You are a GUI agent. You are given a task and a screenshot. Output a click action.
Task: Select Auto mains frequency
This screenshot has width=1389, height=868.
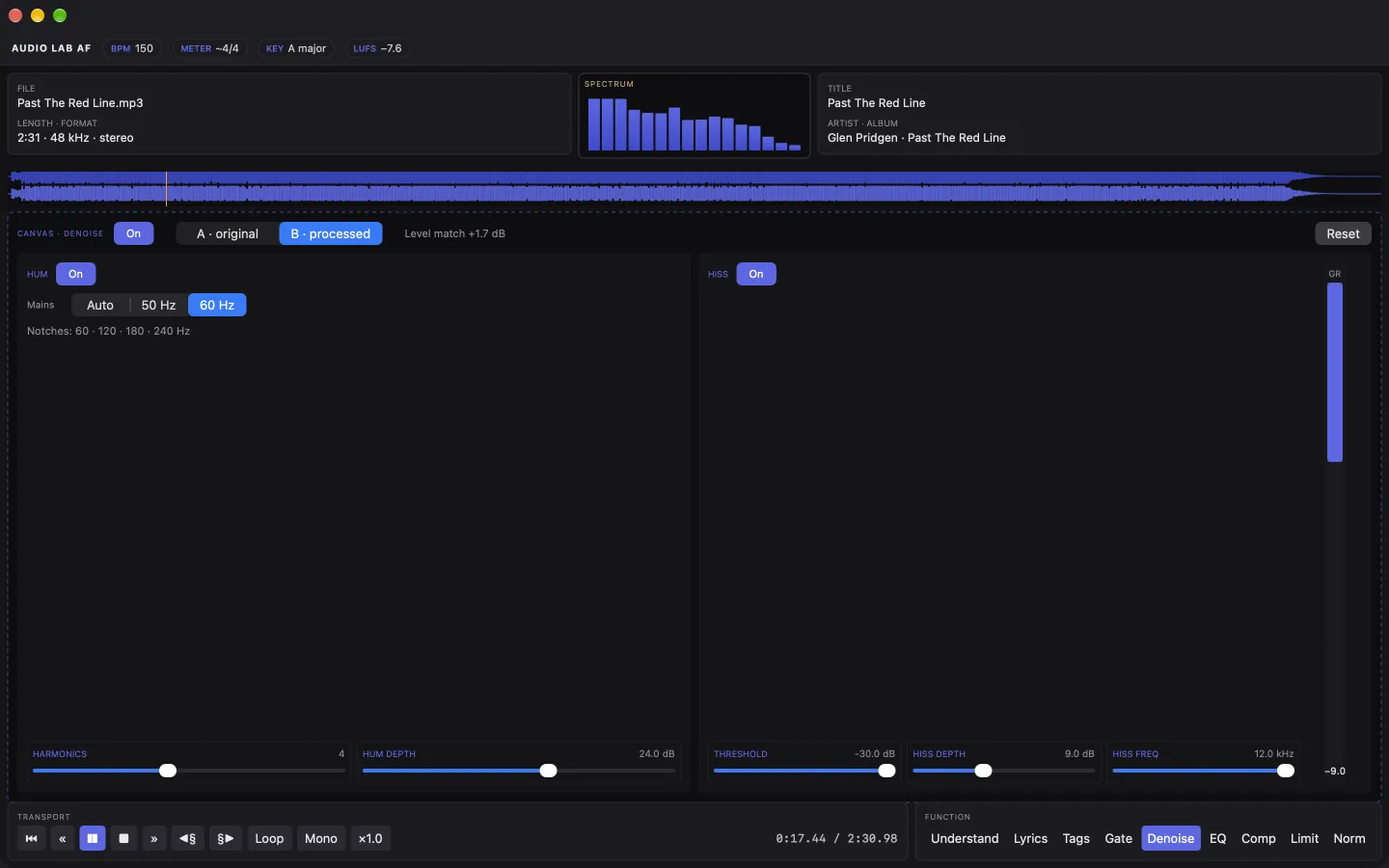pos(100,305)
